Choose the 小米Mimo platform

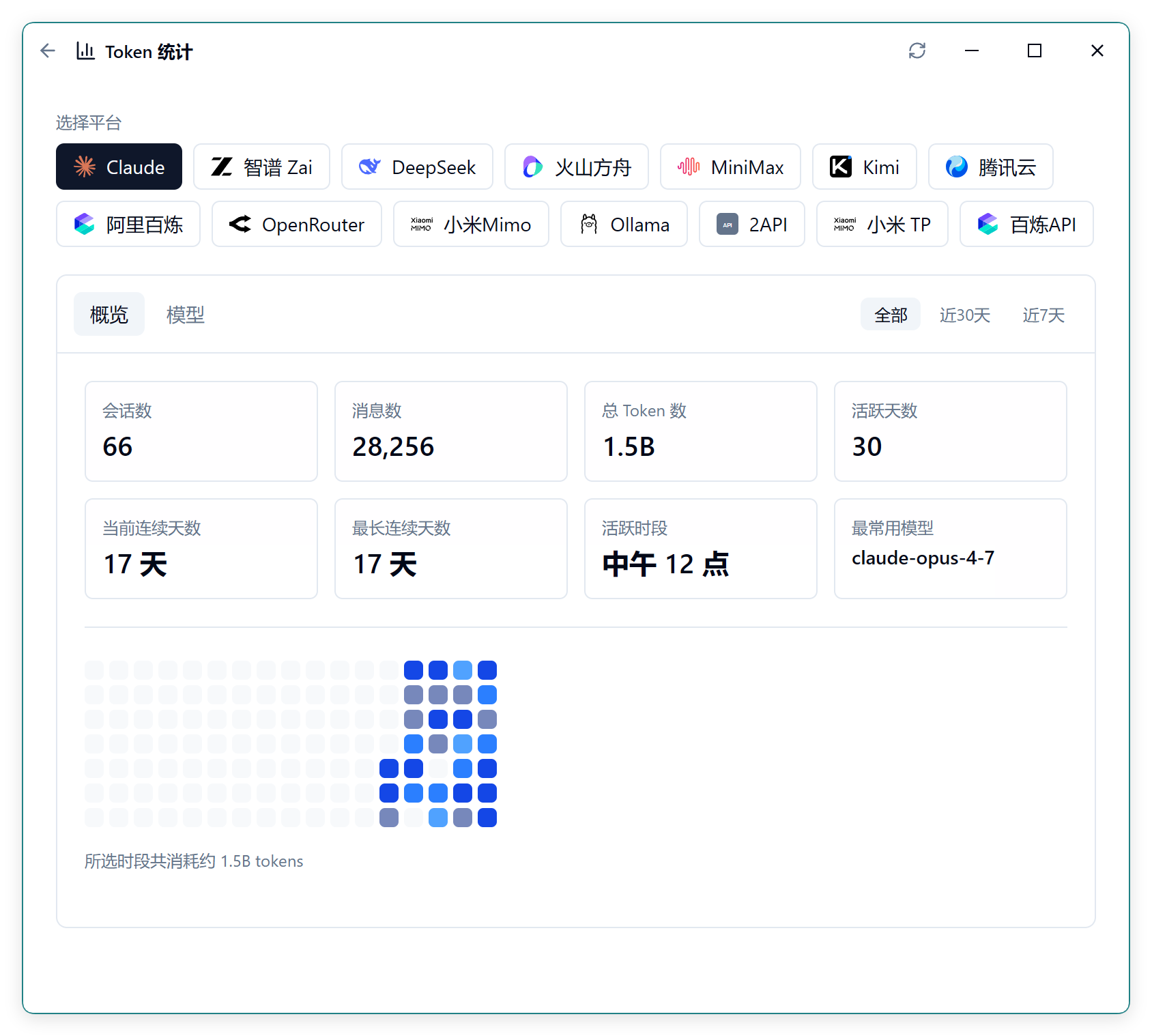471,224
